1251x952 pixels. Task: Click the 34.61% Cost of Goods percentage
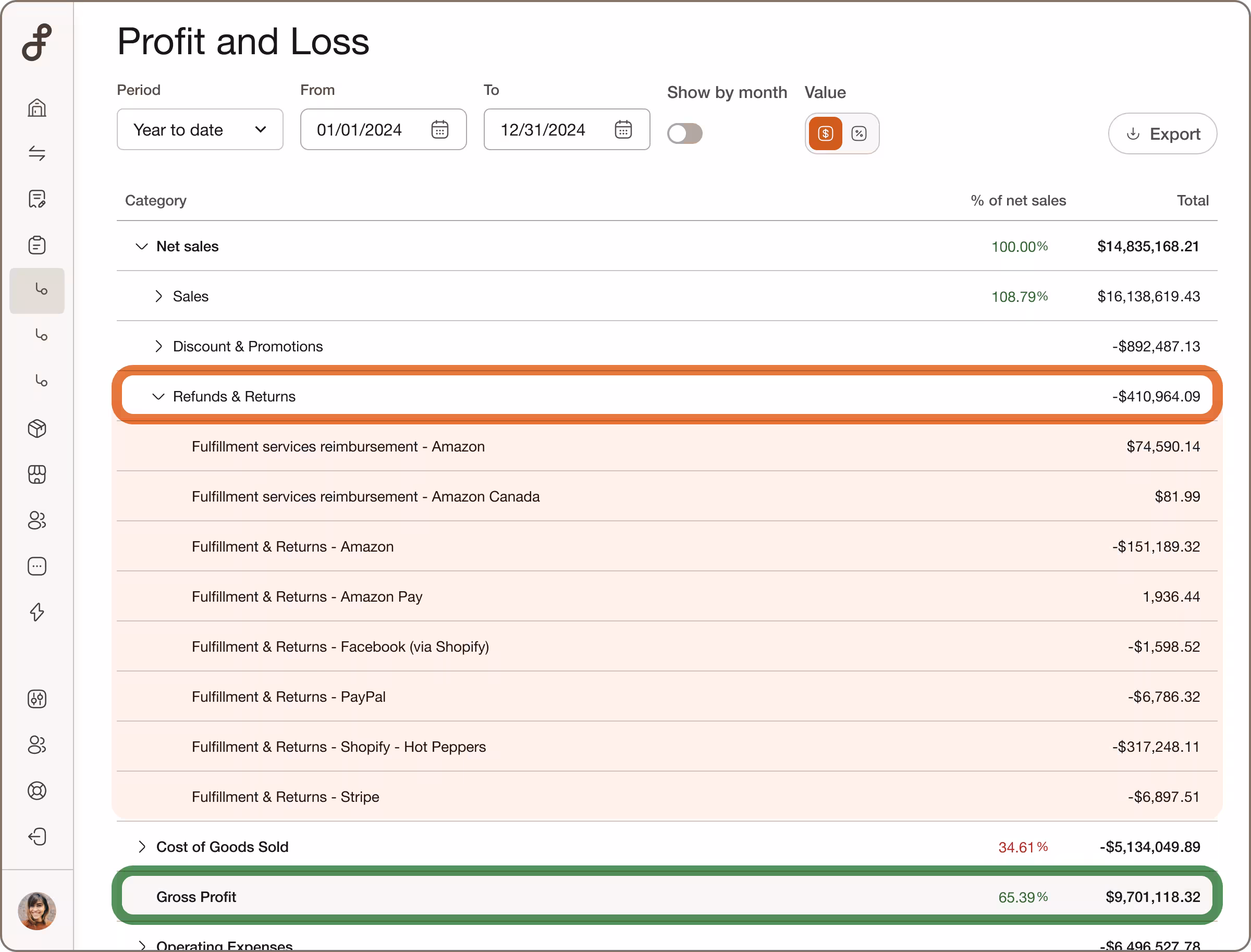pyautogui.click(x=1023, y=847)
